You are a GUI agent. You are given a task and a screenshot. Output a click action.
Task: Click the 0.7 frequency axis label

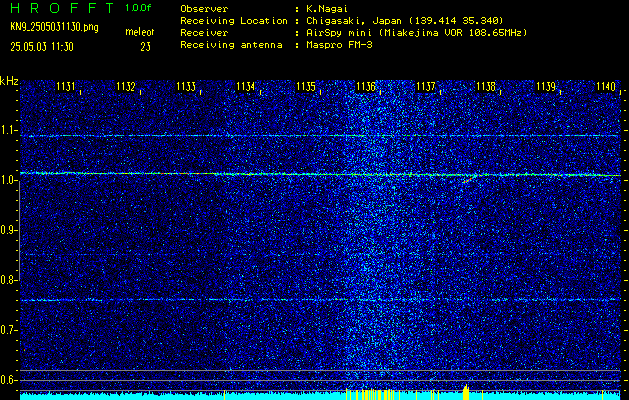tap(8, 330)
